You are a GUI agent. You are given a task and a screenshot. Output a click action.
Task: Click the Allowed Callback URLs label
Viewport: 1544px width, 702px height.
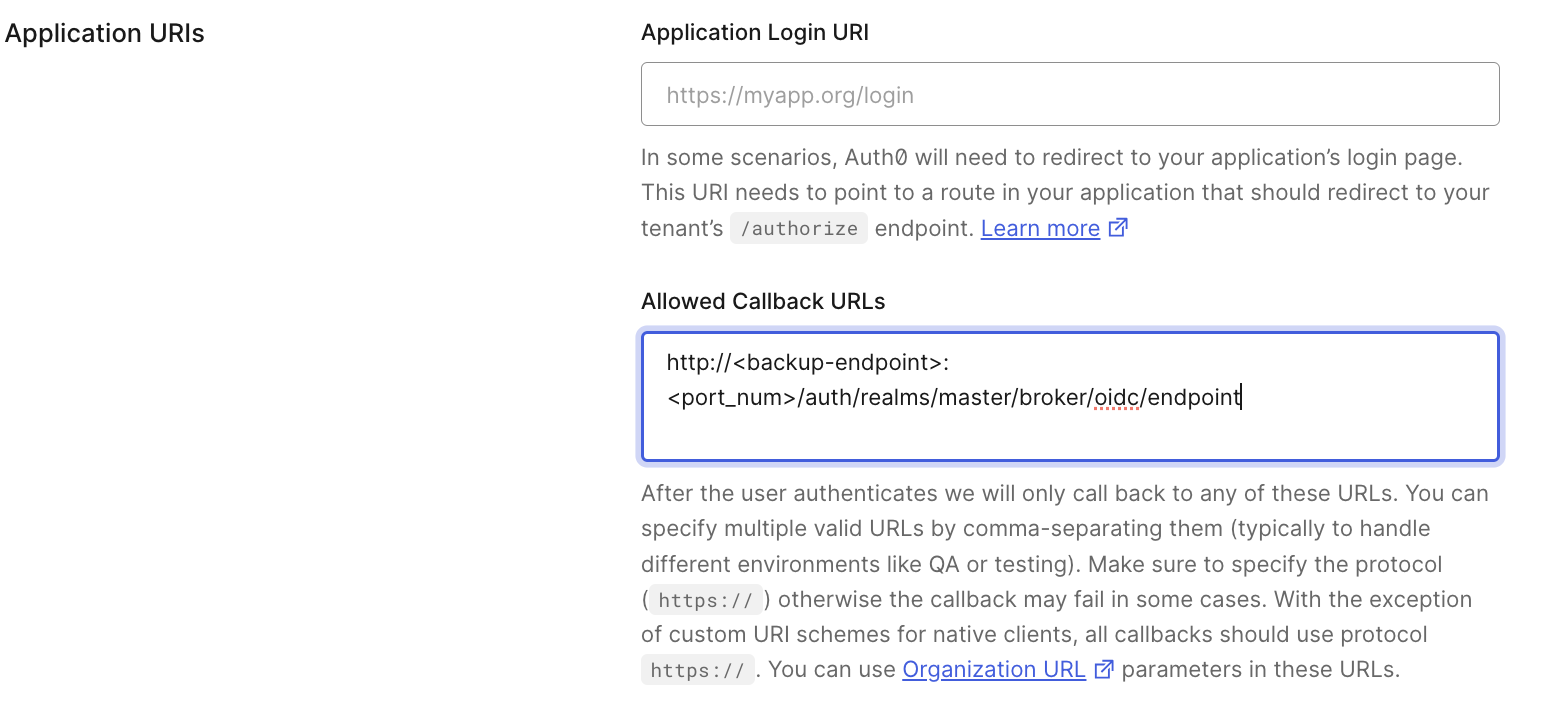763,301
